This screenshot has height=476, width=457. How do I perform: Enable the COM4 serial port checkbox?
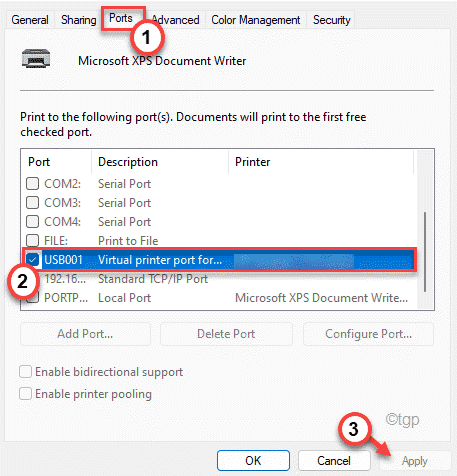pos(33,222)
